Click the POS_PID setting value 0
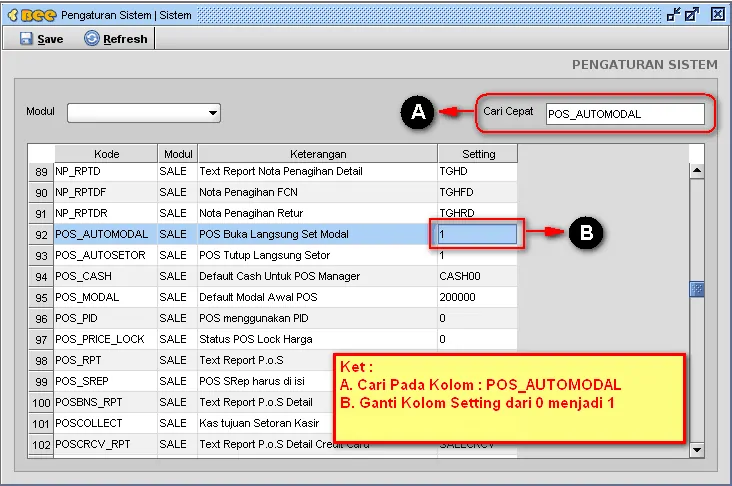 477,318
